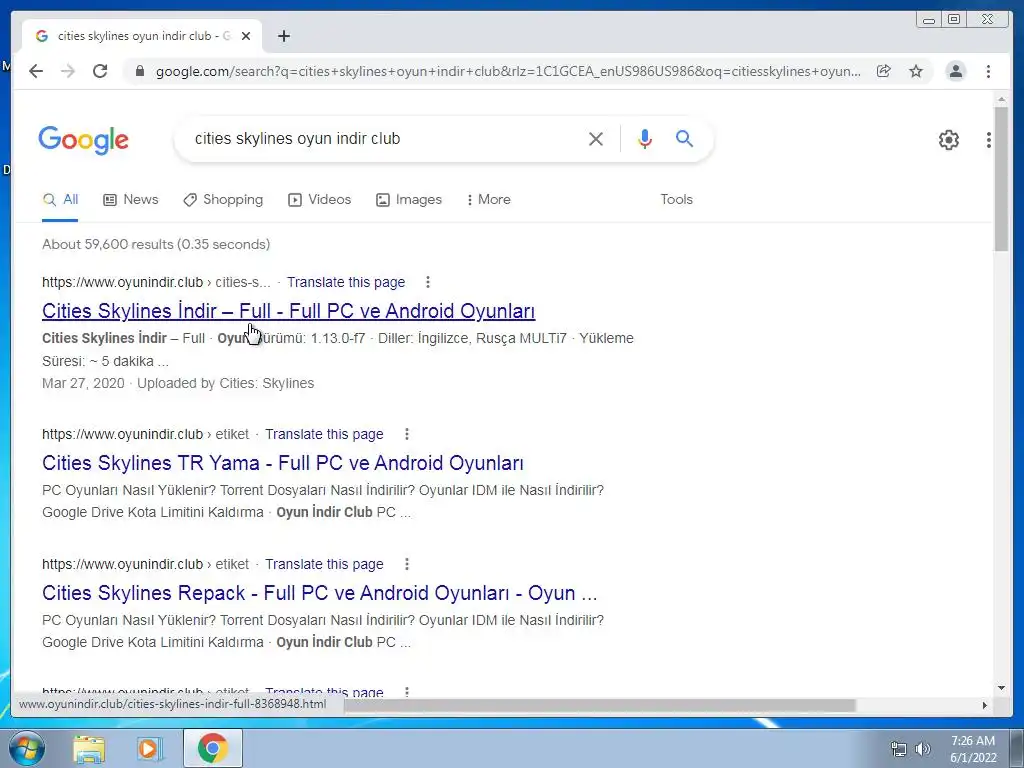Screen dimensions: 1024x768
Task: Open options for Cities Skylines İndir result
Action: [x=428, y=282]
